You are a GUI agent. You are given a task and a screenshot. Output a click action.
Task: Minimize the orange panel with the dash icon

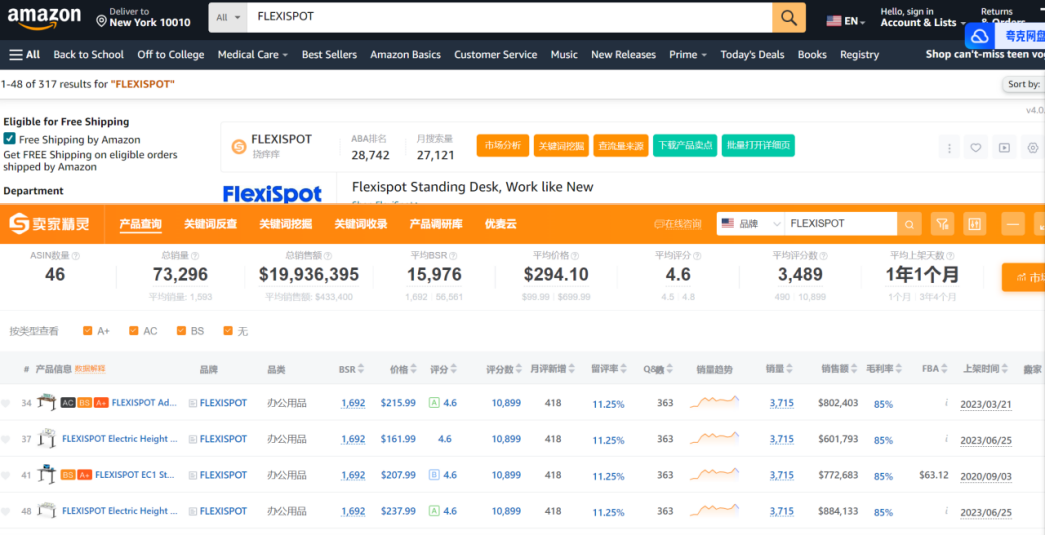pyautogui.click(x=1013, y=224)
